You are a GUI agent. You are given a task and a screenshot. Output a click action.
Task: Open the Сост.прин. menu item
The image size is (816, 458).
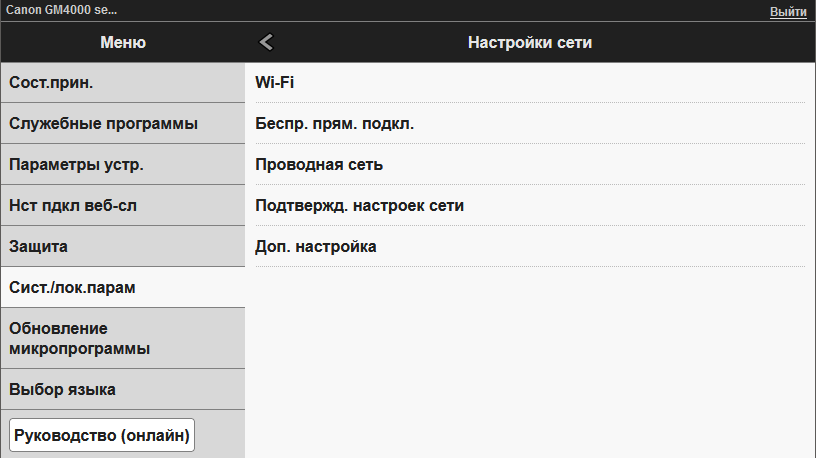point(122,83)
